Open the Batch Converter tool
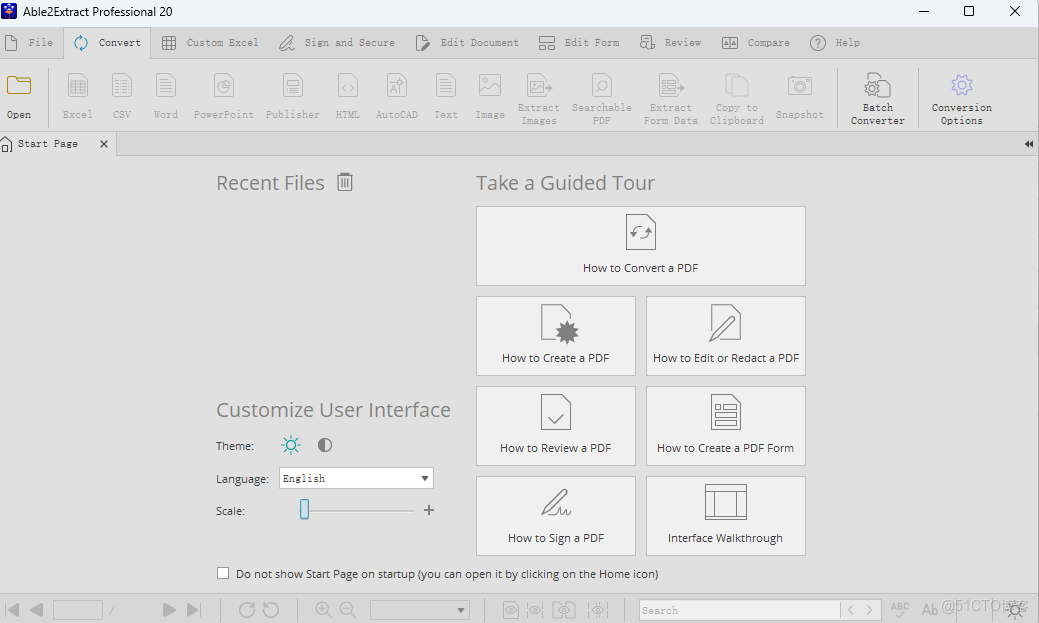The image size is (1039, 623). click(x=877, y=97)
